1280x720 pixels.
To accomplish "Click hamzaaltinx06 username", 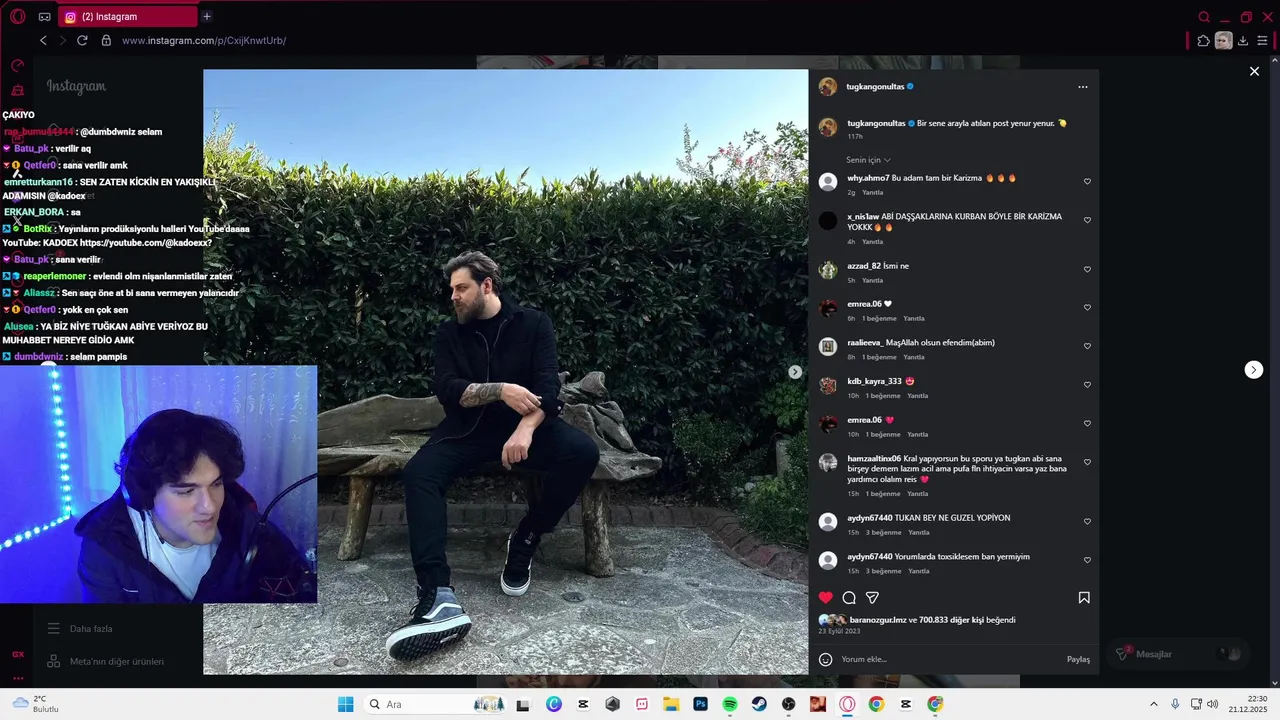I will 874,459.
